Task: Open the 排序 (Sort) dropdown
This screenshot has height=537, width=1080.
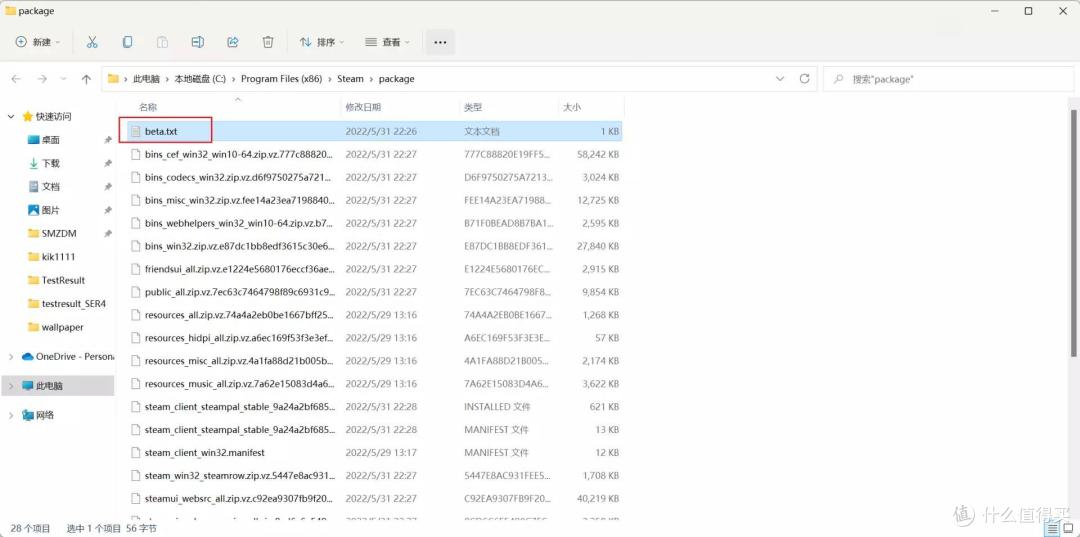Action: [322, 42]
